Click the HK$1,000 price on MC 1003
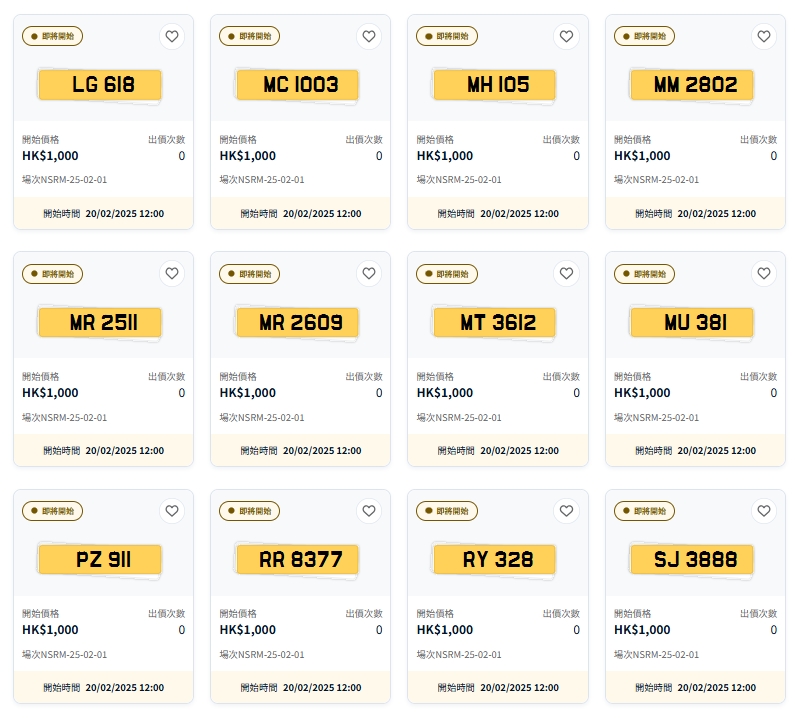The image size is (795, 720). click(248, 156)
